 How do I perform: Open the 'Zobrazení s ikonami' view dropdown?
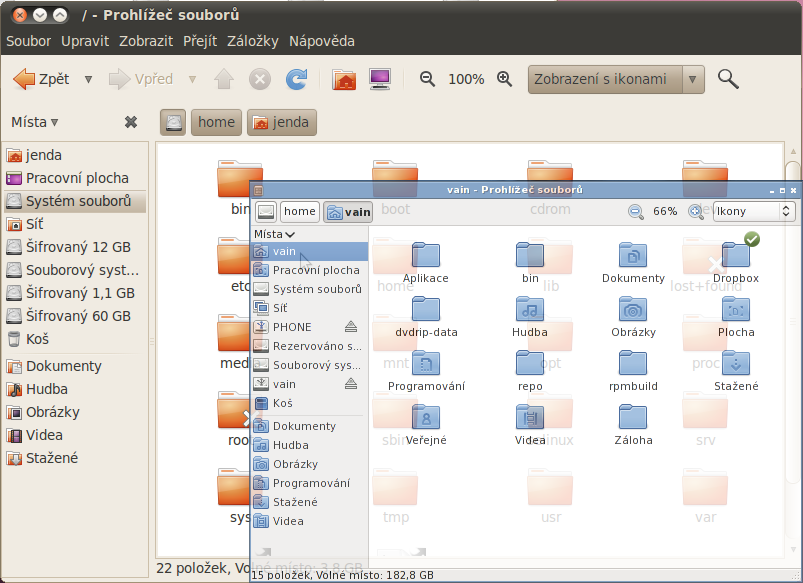coord(616,80)
